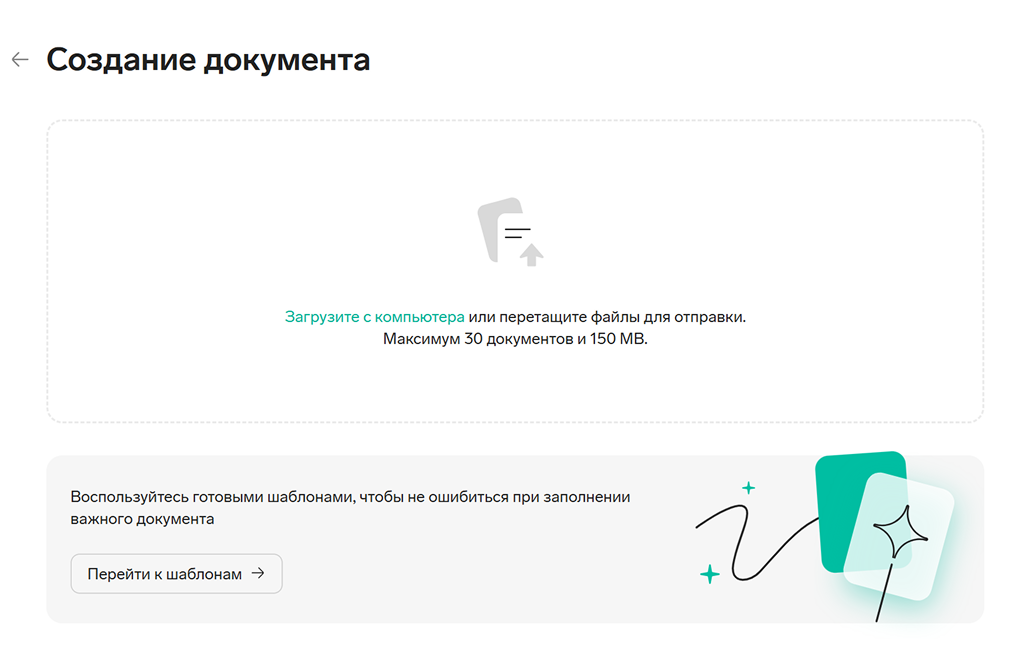Click the Воспользуйтесь готовыми шаблонами banner text
Screen dimensions: 1030x653
click(x=350, y=508)
